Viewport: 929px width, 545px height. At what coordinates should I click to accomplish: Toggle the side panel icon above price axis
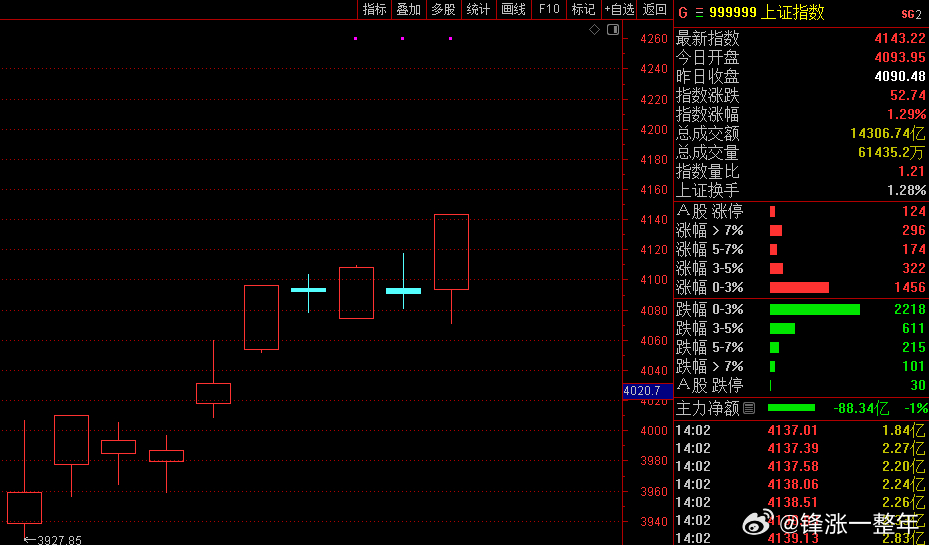(x=613, y=30)
